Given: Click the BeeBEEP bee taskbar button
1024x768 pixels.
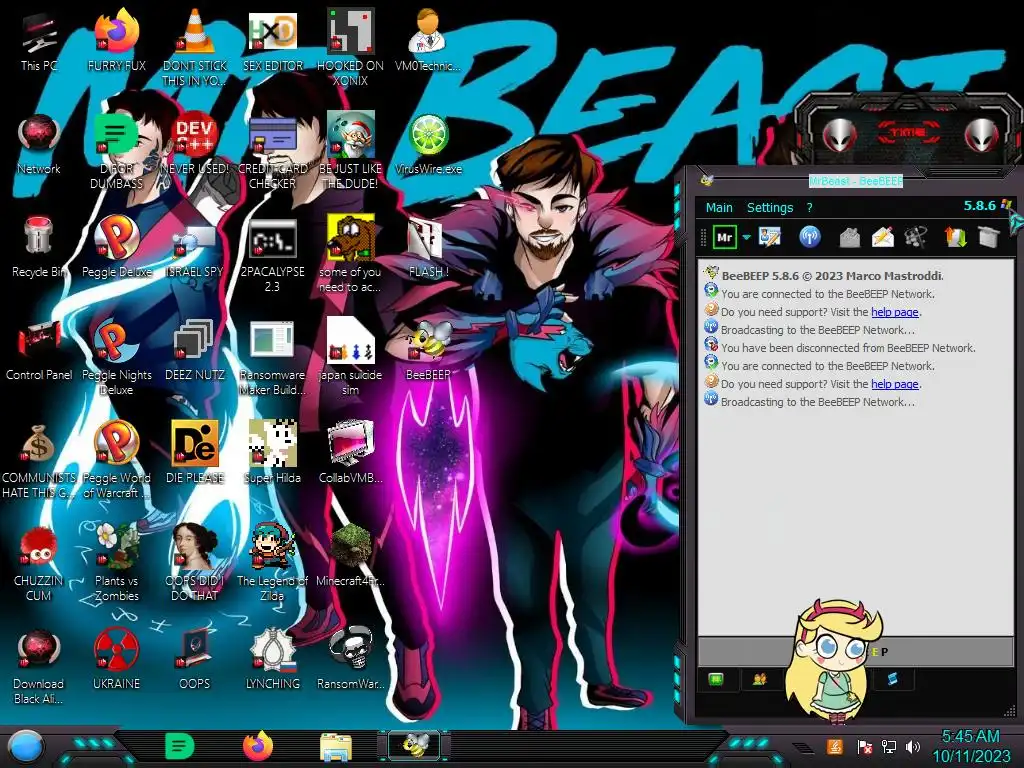Looking at the screenshot, I should pyautogui.click(x=414, y=746).
